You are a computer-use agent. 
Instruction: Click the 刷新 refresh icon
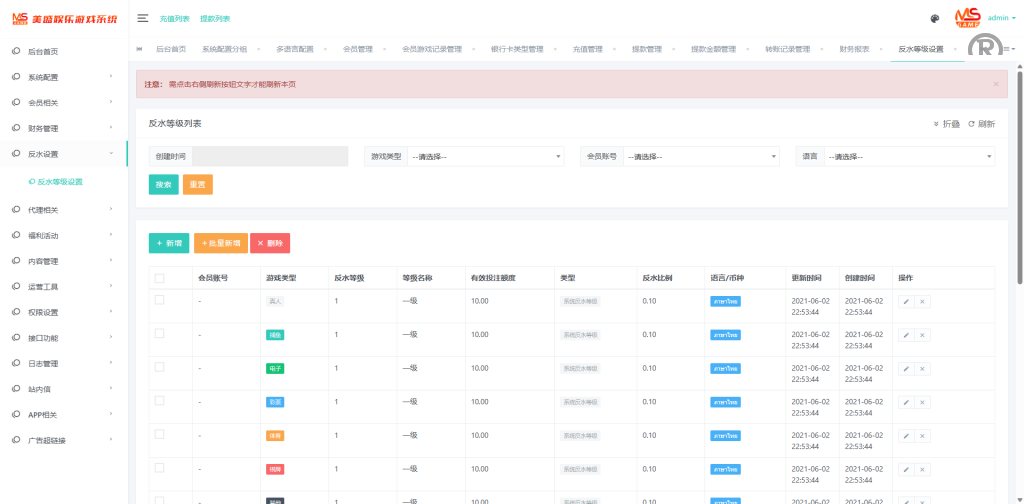click(981, 124)
